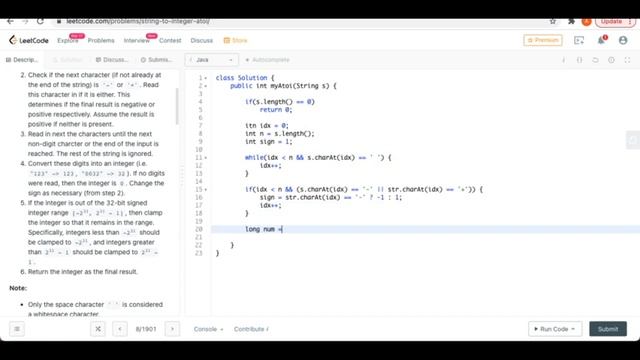Click the "Note:" heading
The width and height of the screenshot is (640, 360).
18,288
